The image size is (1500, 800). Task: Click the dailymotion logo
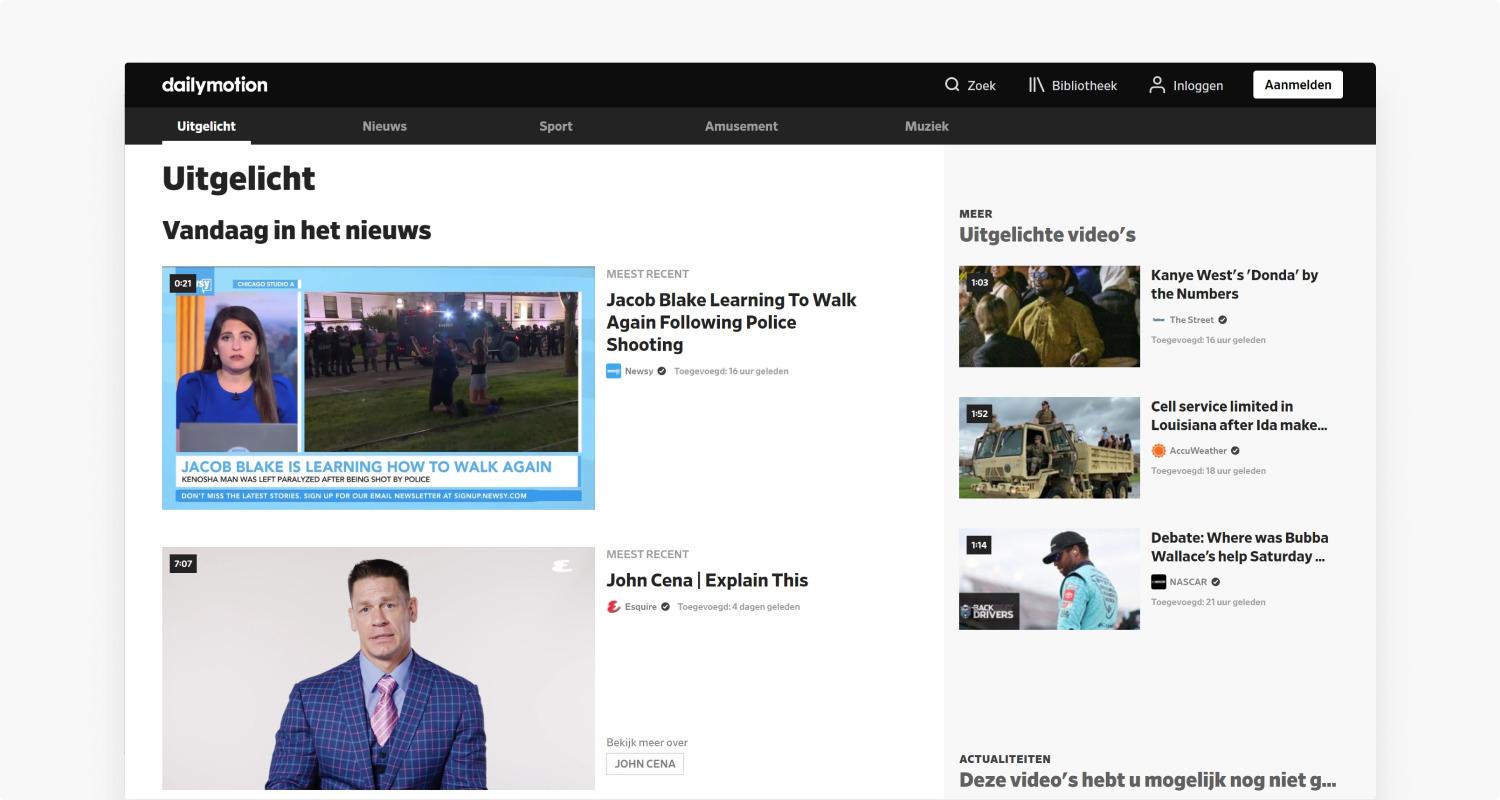(215, 85)
